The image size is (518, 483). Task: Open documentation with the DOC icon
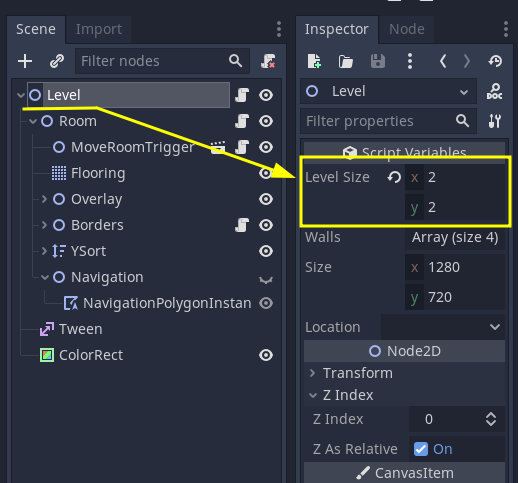click(x=495, y=91)
